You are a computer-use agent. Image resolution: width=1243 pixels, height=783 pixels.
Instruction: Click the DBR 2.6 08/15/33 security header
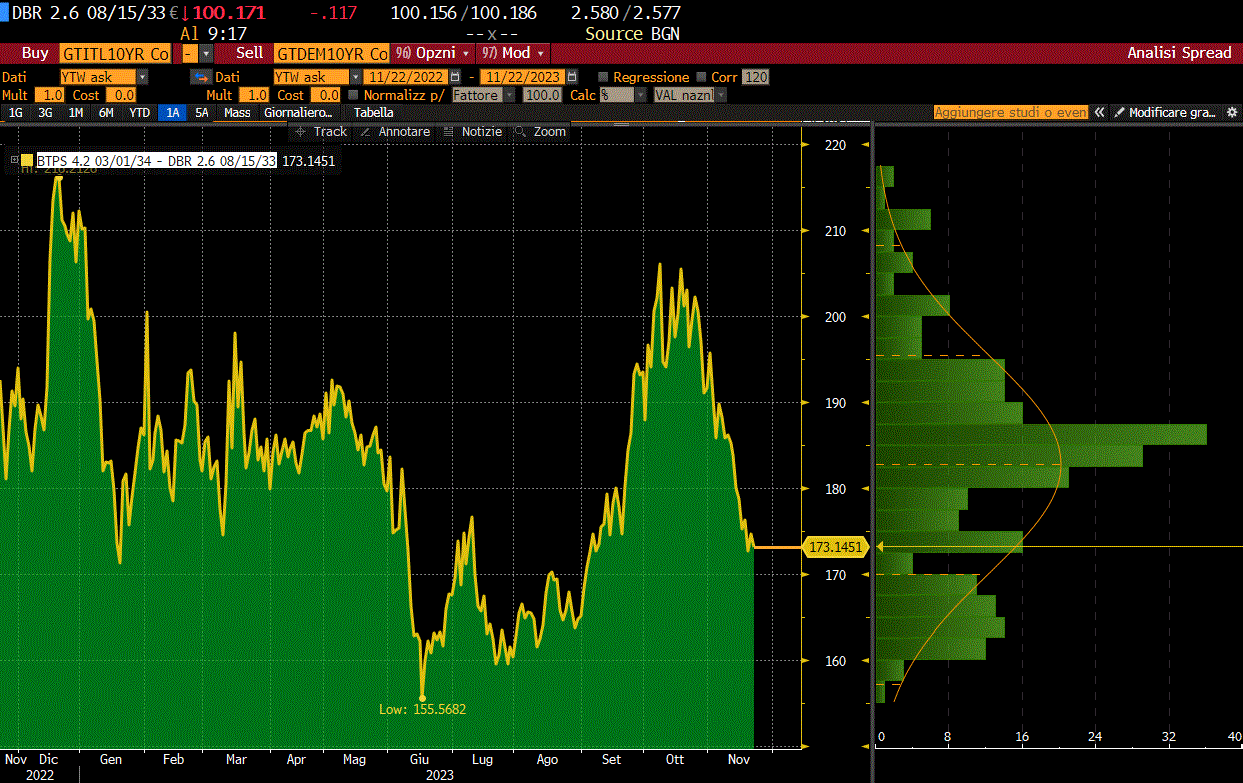tap(87, 13)
